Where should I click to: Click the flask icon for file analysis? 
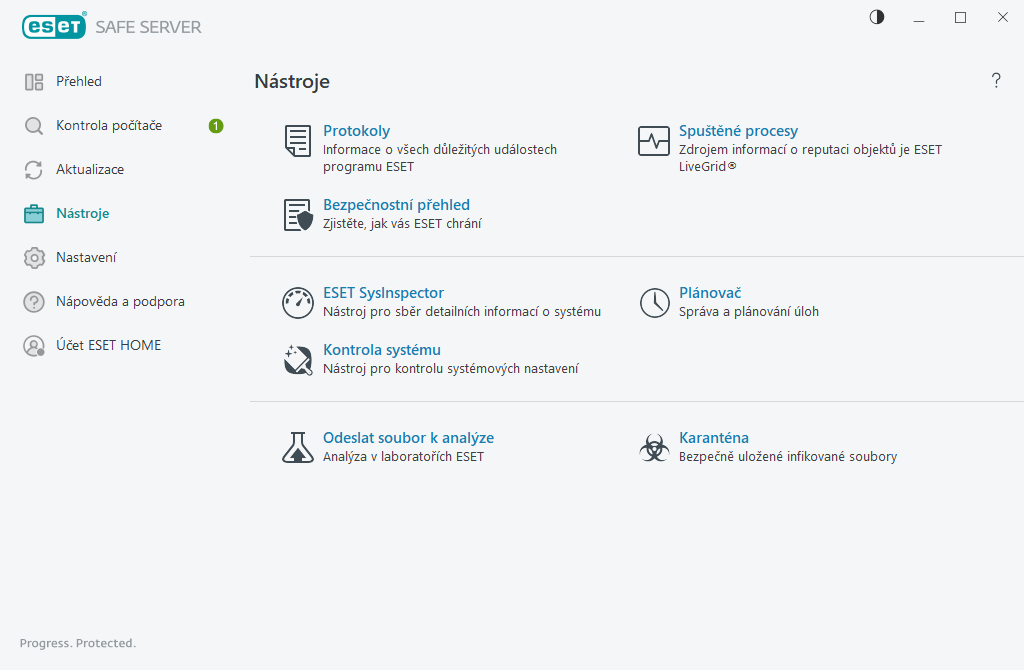point(298,448)
